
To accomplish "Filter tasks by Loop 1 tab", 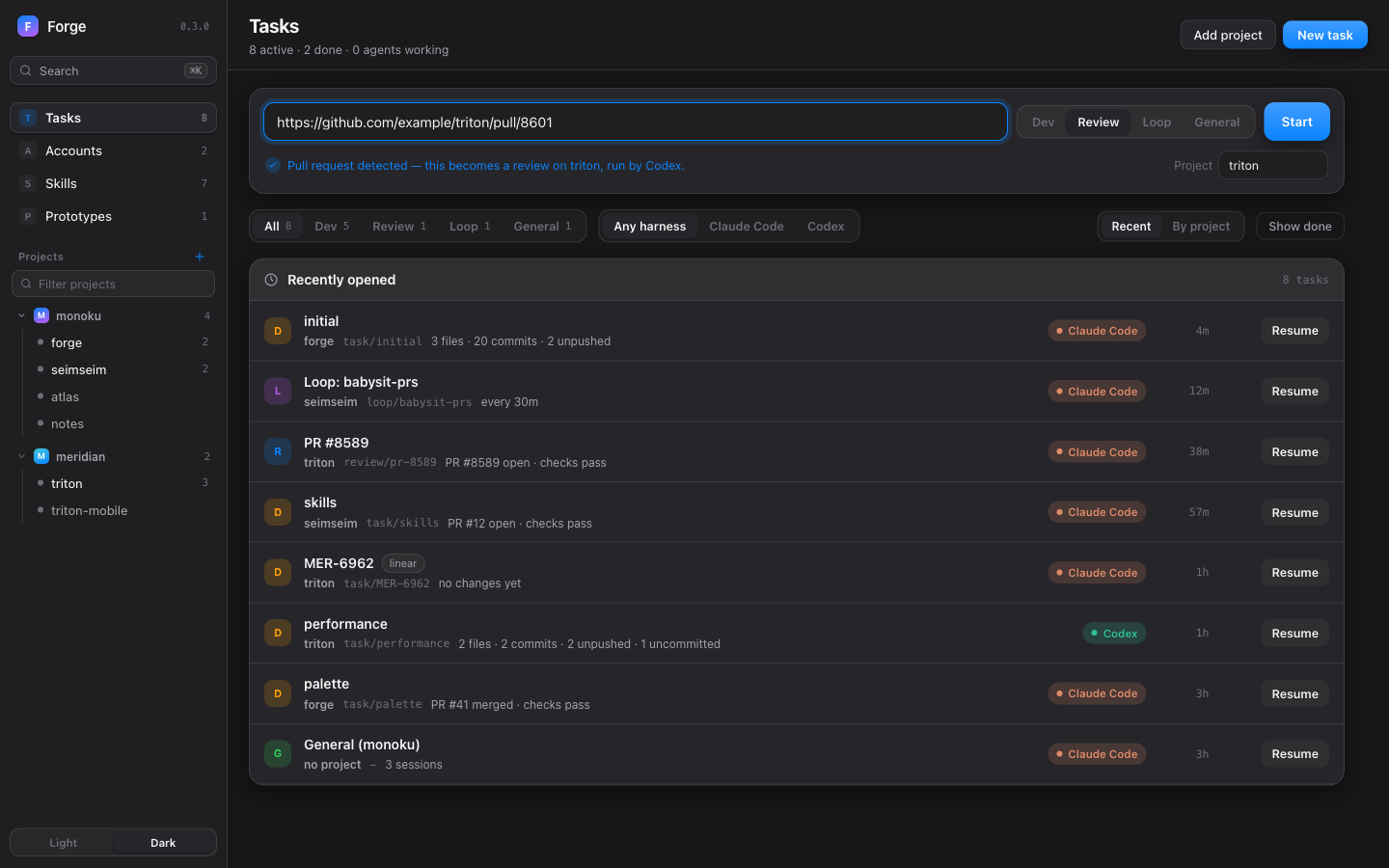I will pos(470,226).
